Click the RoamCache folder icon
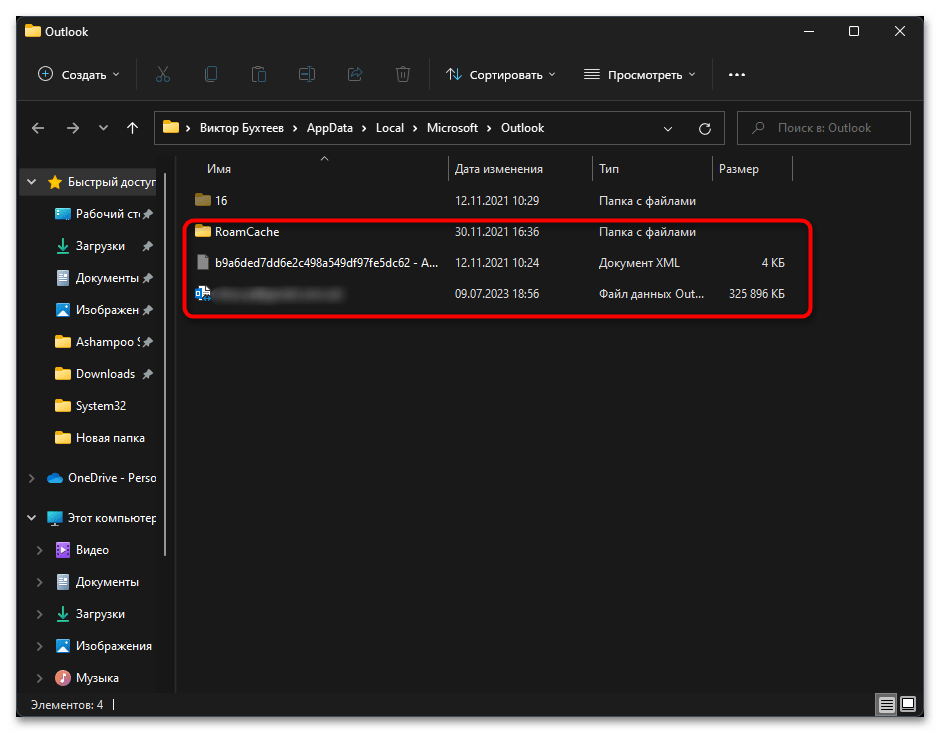Screen dimensions: 940x733 pos(203,231)
